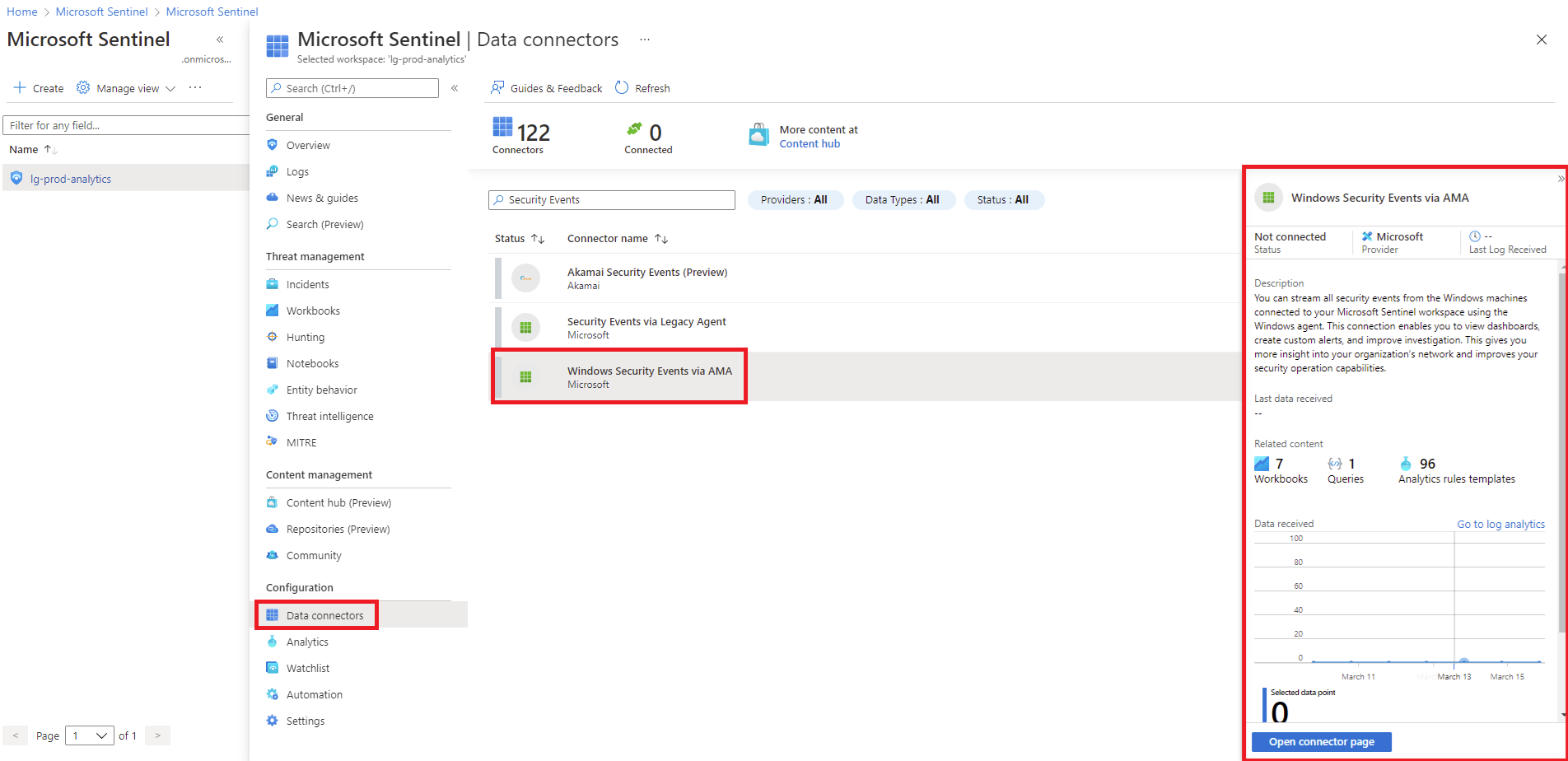
Task: Open the Hunting target icon
Action: (272, 337)
